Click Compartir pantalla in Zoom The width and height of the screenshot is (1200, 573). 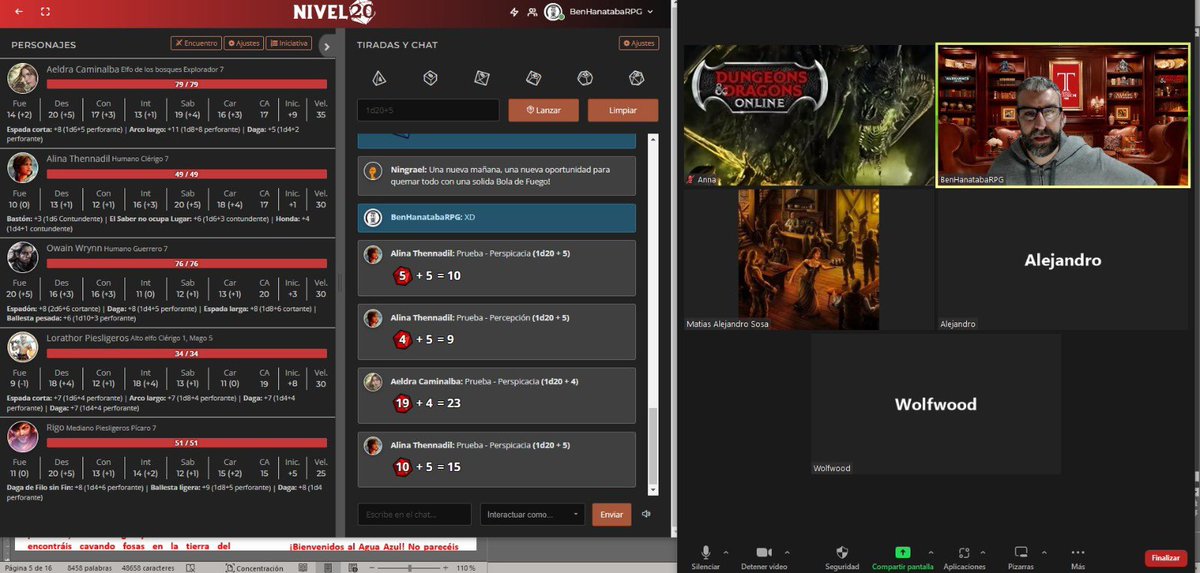click(903, 556)
